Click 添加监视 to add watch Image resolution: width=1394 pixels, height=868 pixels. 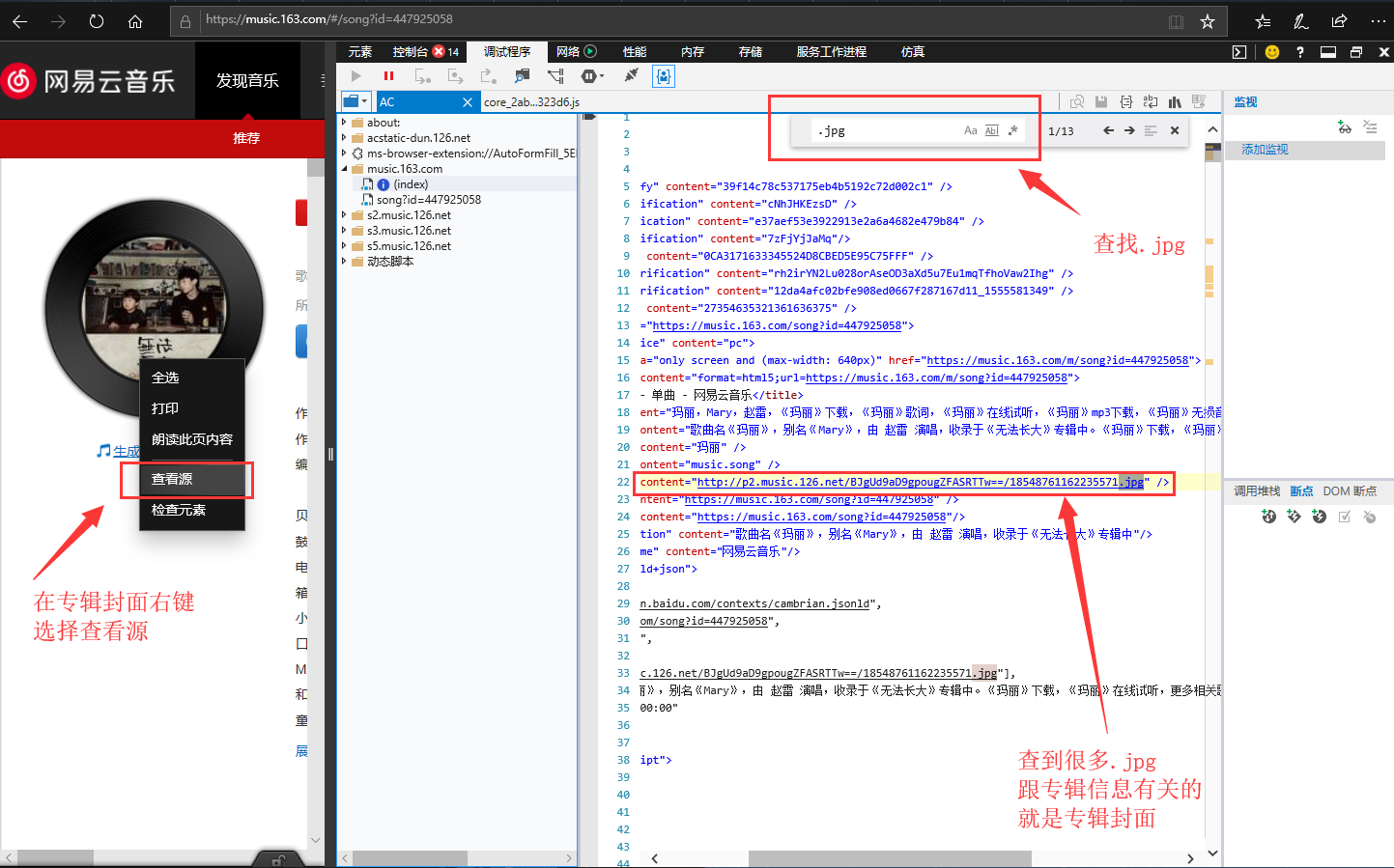coord(1265,150)
